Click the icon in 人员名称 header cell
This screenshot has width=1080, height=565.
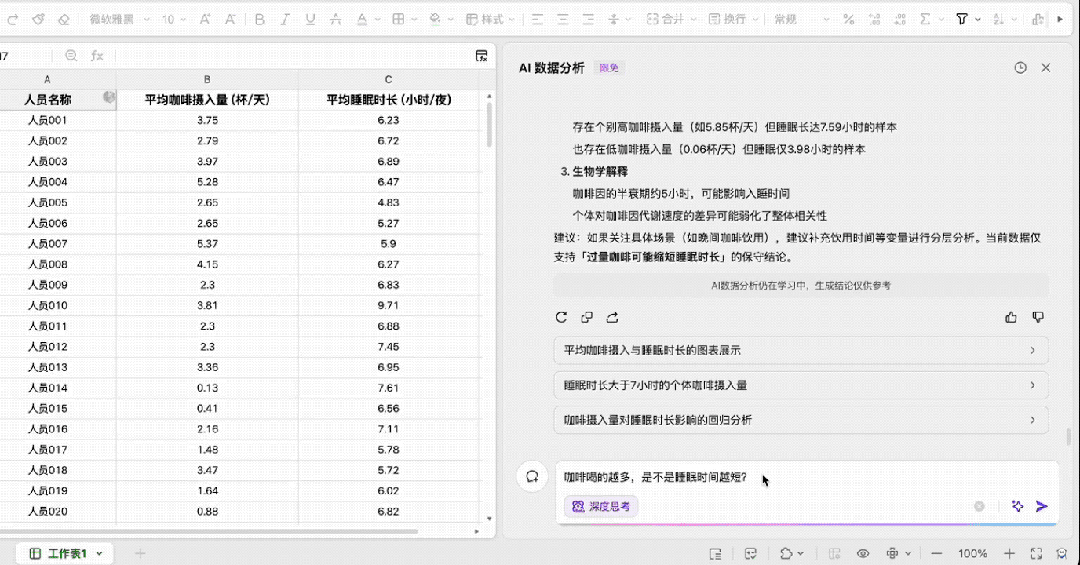(109, 98)
